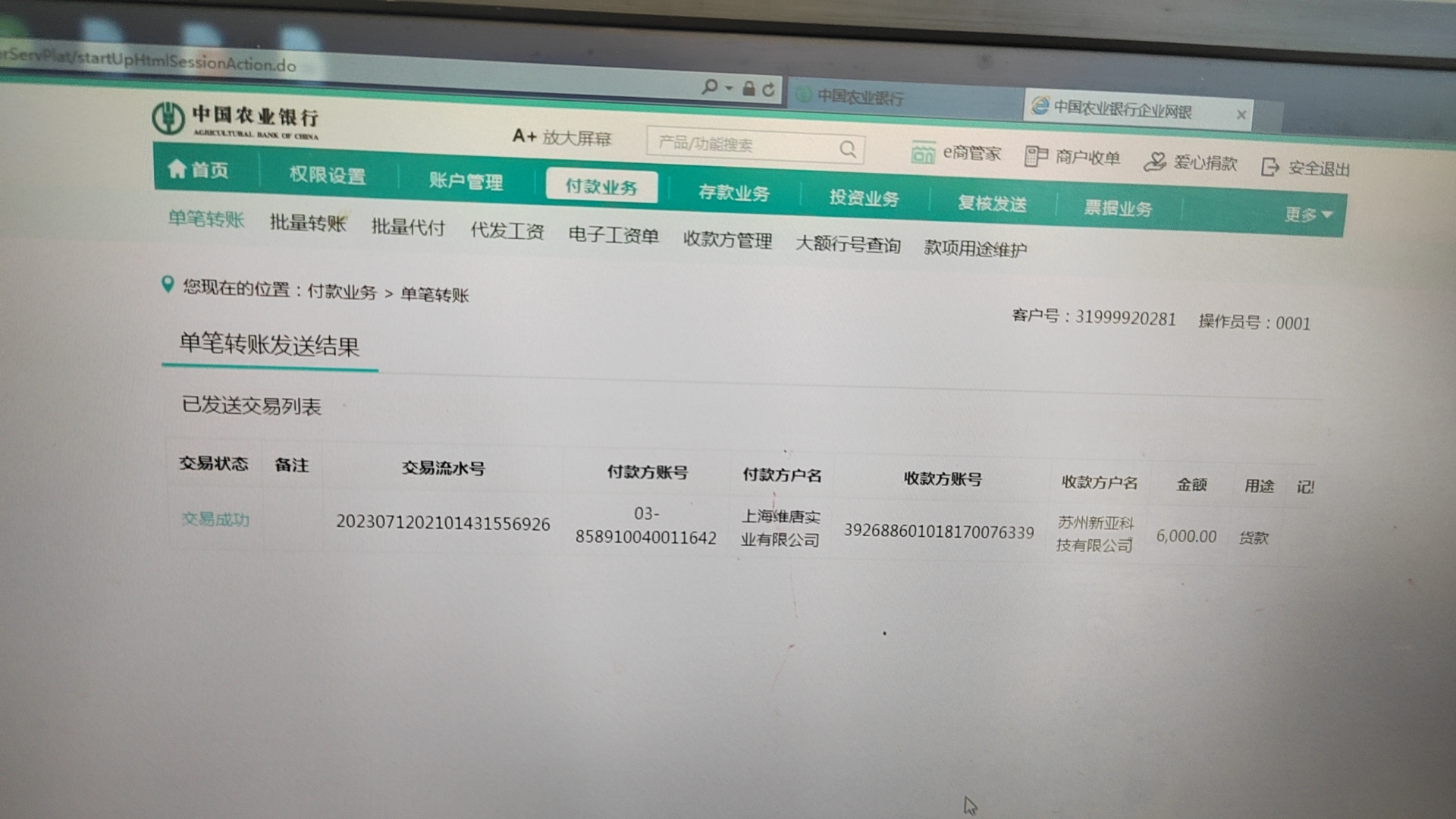
Task: Click 付款业务 in the breadcrumb path
Action: (341, 292)
